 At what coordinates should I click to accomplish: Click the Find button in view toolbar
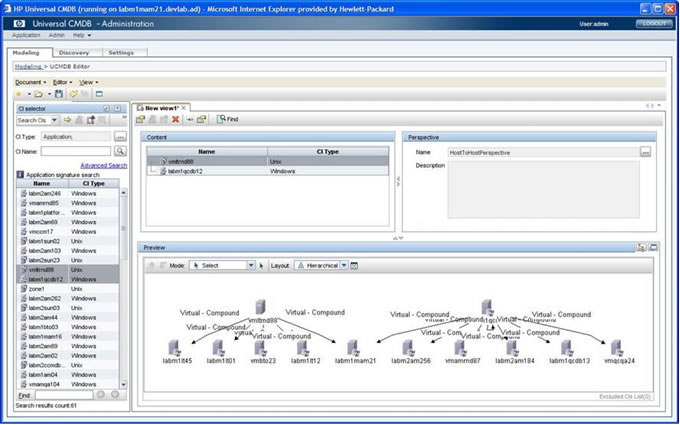click(228, 119)
